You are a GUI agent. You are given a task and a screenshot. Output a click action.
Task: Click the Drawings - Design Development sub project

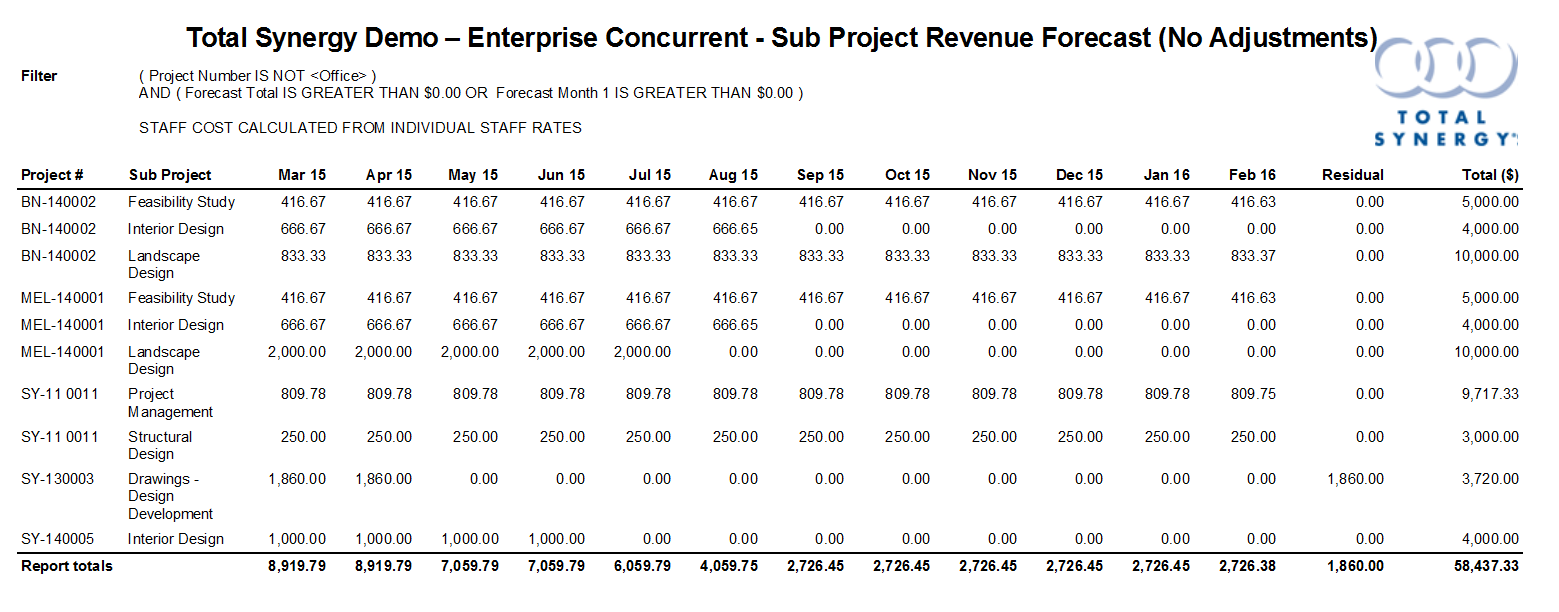pos(170,496)
